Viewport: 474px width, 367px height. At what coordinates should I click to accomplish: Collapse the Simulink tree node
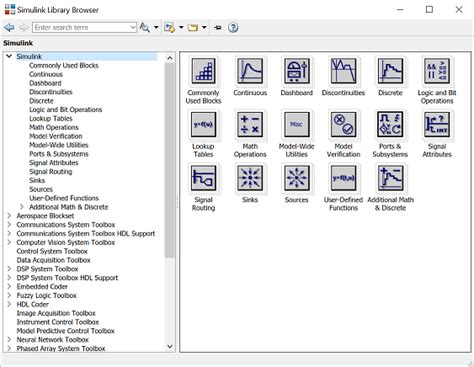point(9,56)
